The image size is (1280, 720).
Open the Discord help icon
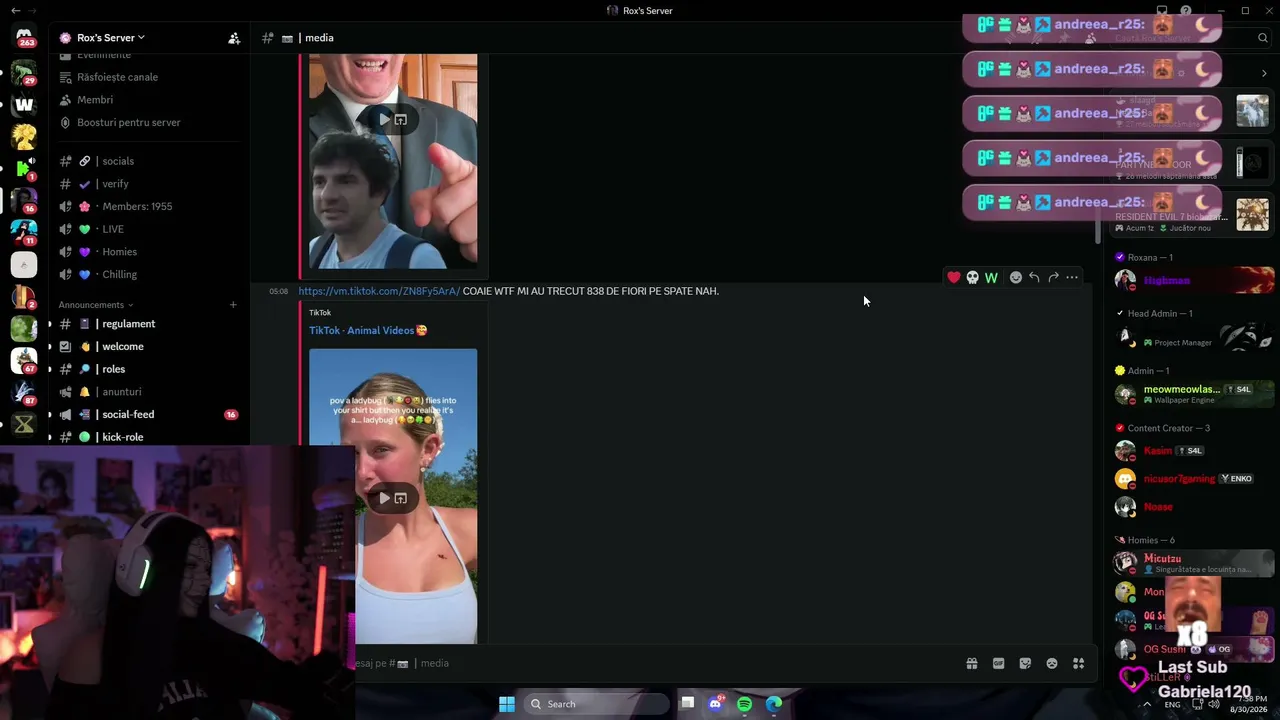(1186, 11)
